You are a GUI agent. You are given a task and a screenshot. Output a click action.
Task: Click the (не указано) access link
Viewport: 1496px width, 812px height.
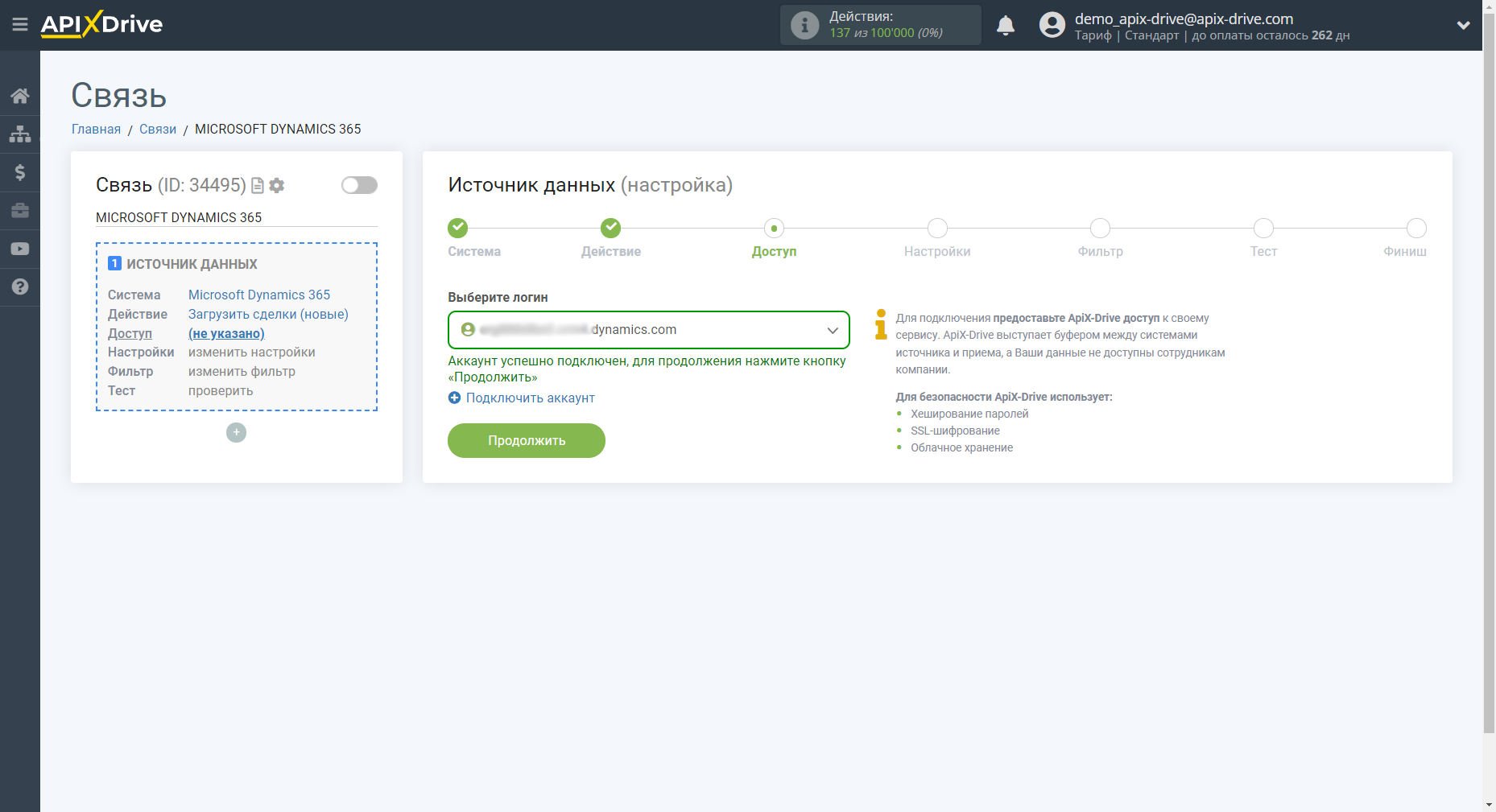(x=226, y=333)
